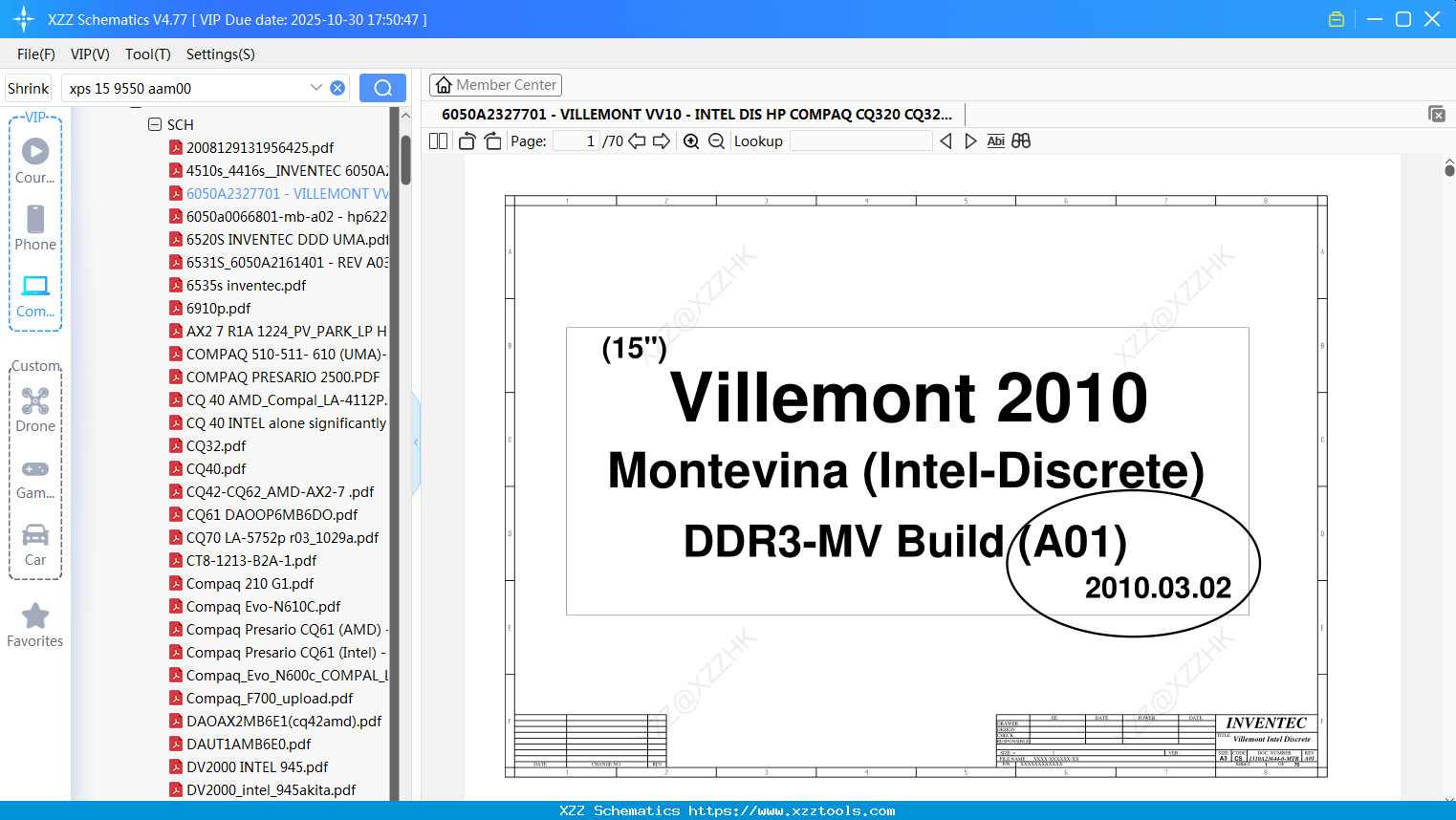
Task: Go to the previous page arrow
Action: pyautogui.click(x=637, y=140)
